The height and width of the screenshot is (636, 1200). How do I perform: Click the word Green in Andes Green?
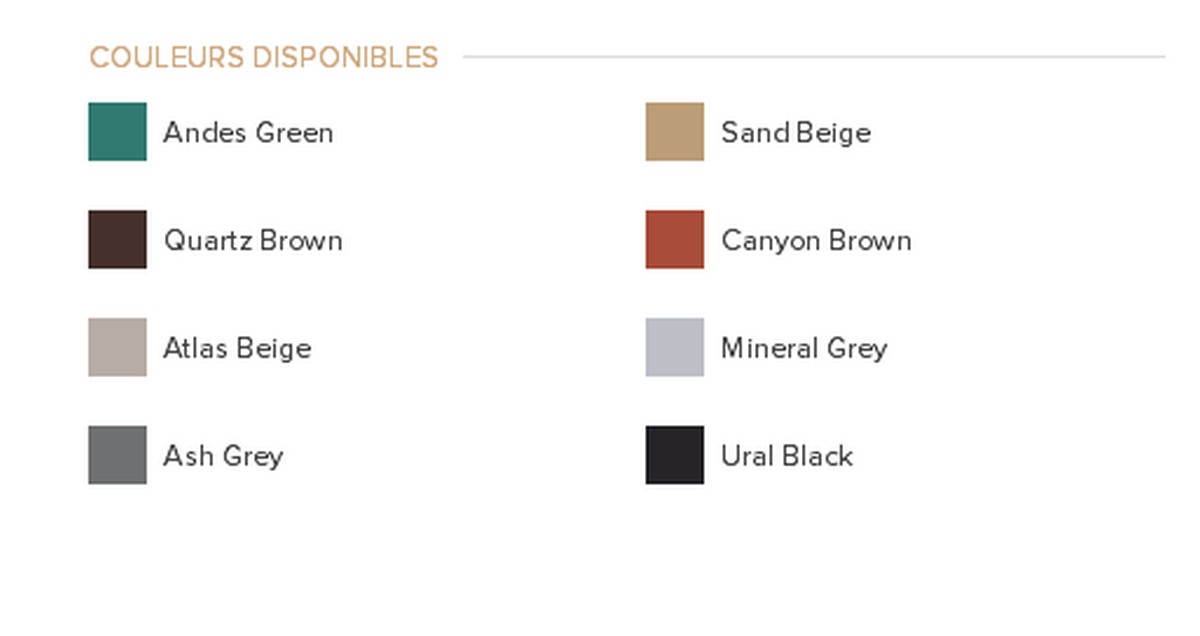click(x=295, y=132)
